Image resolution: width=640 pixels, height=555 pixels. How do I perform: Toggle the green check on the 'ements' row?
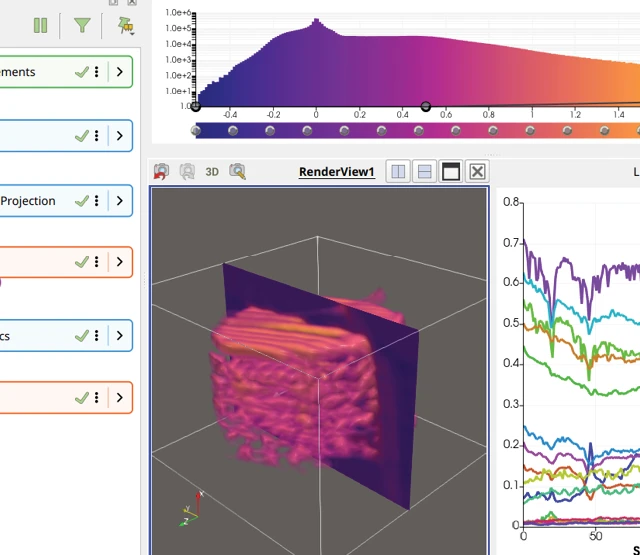[82, 72]
